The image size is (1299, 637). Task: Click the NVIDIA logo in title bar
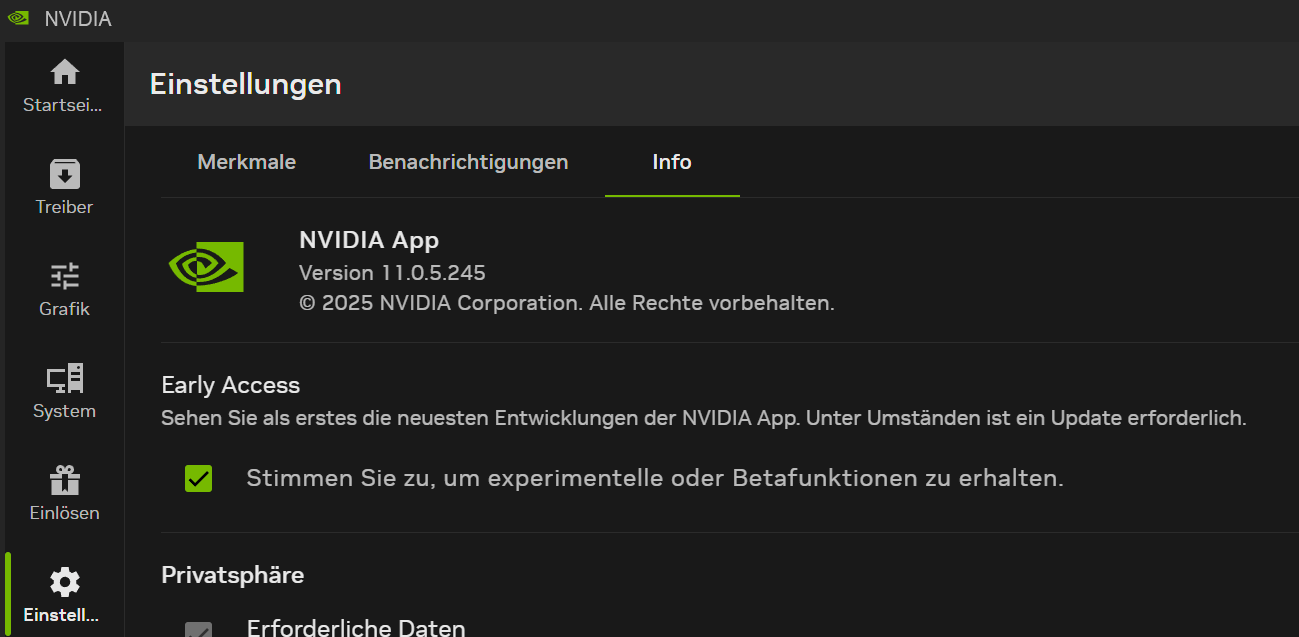(x=18, y=19)
